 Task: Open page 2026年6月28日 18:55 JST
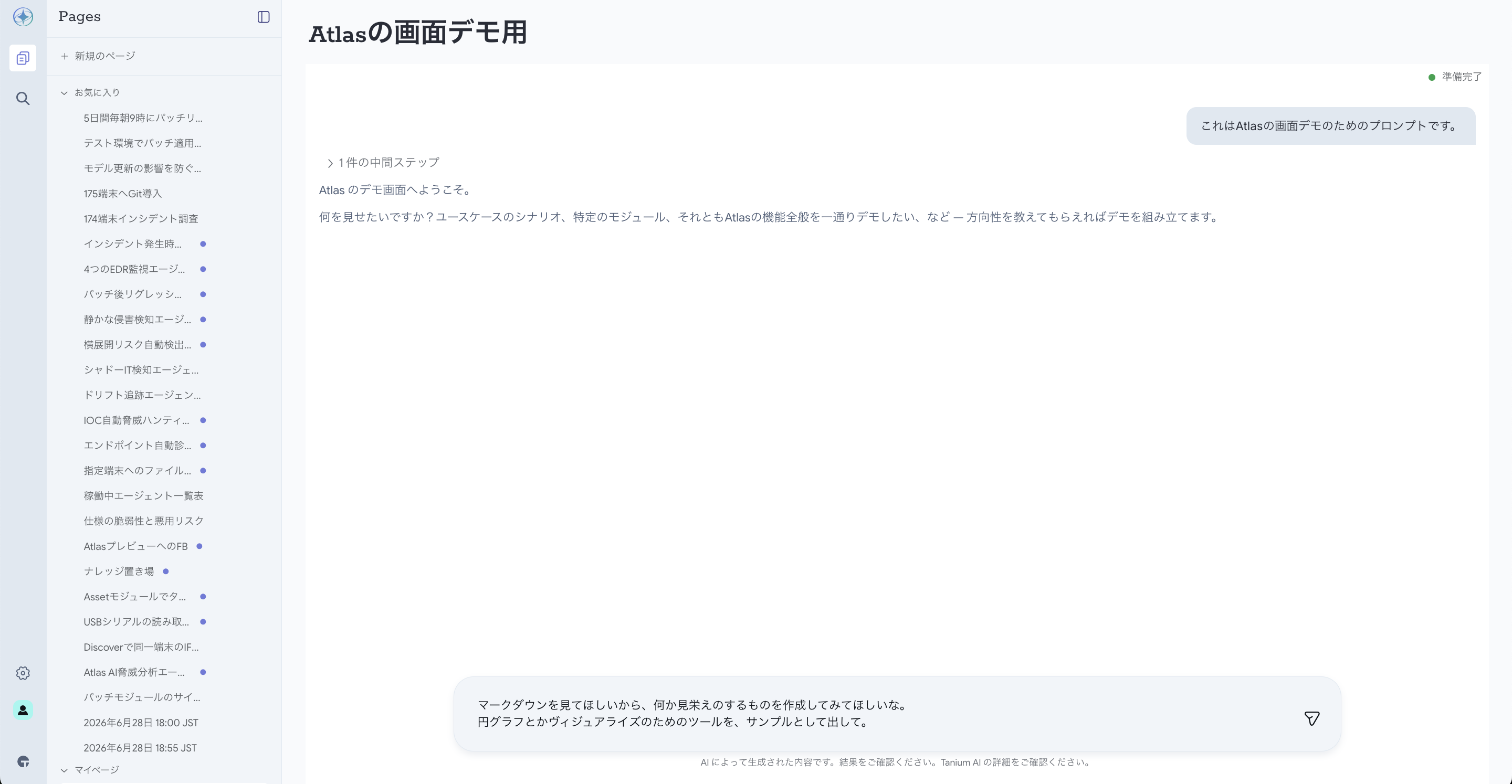pos(140,748)
